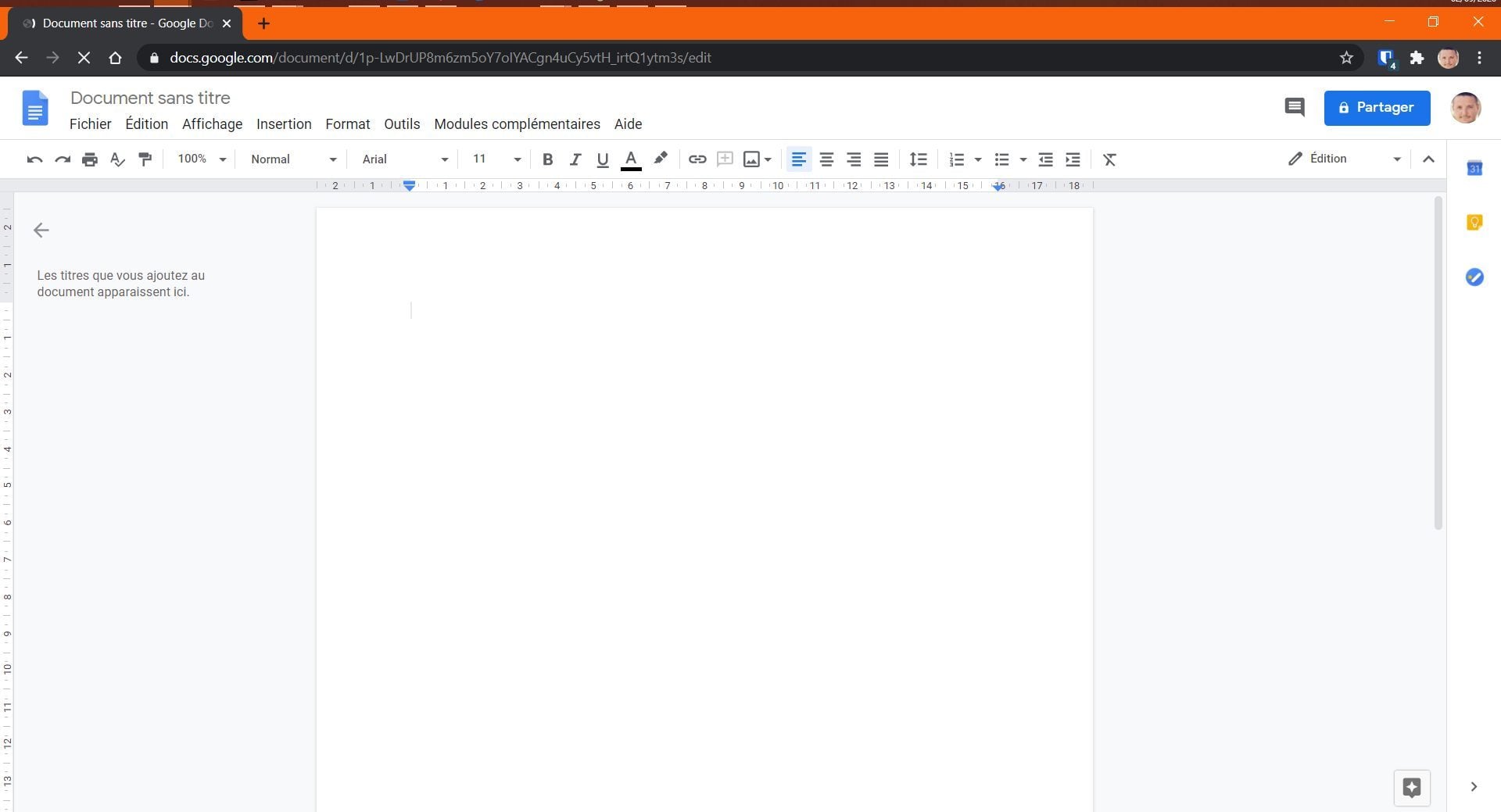
Task: Open the text color picker
Action: pyautogui.click(x=631, y=159)
